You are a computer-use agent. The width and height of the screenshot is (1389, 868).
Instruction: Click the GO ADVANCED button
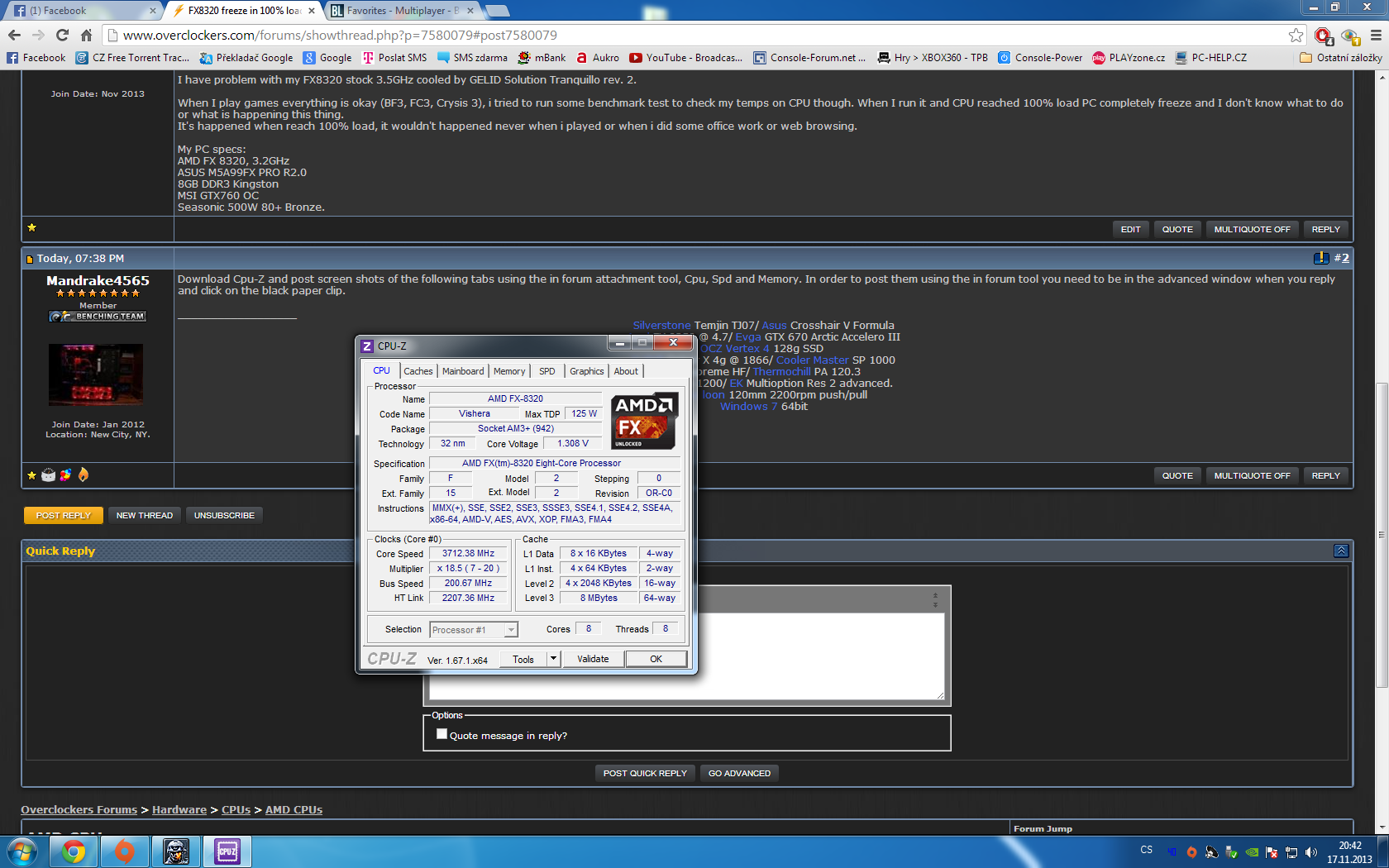pyautogui.click(x=739, y=773)
